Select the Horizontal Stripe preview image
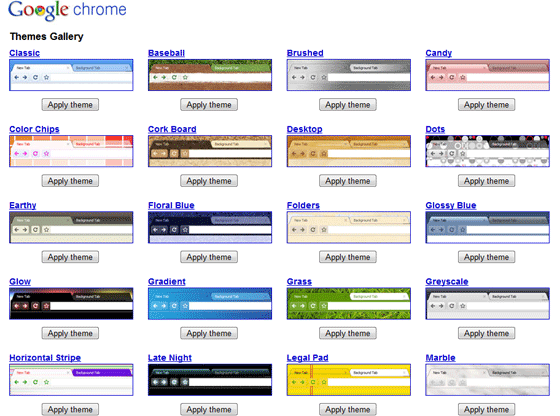Viewport: 560px width, 416px height. 71,380
